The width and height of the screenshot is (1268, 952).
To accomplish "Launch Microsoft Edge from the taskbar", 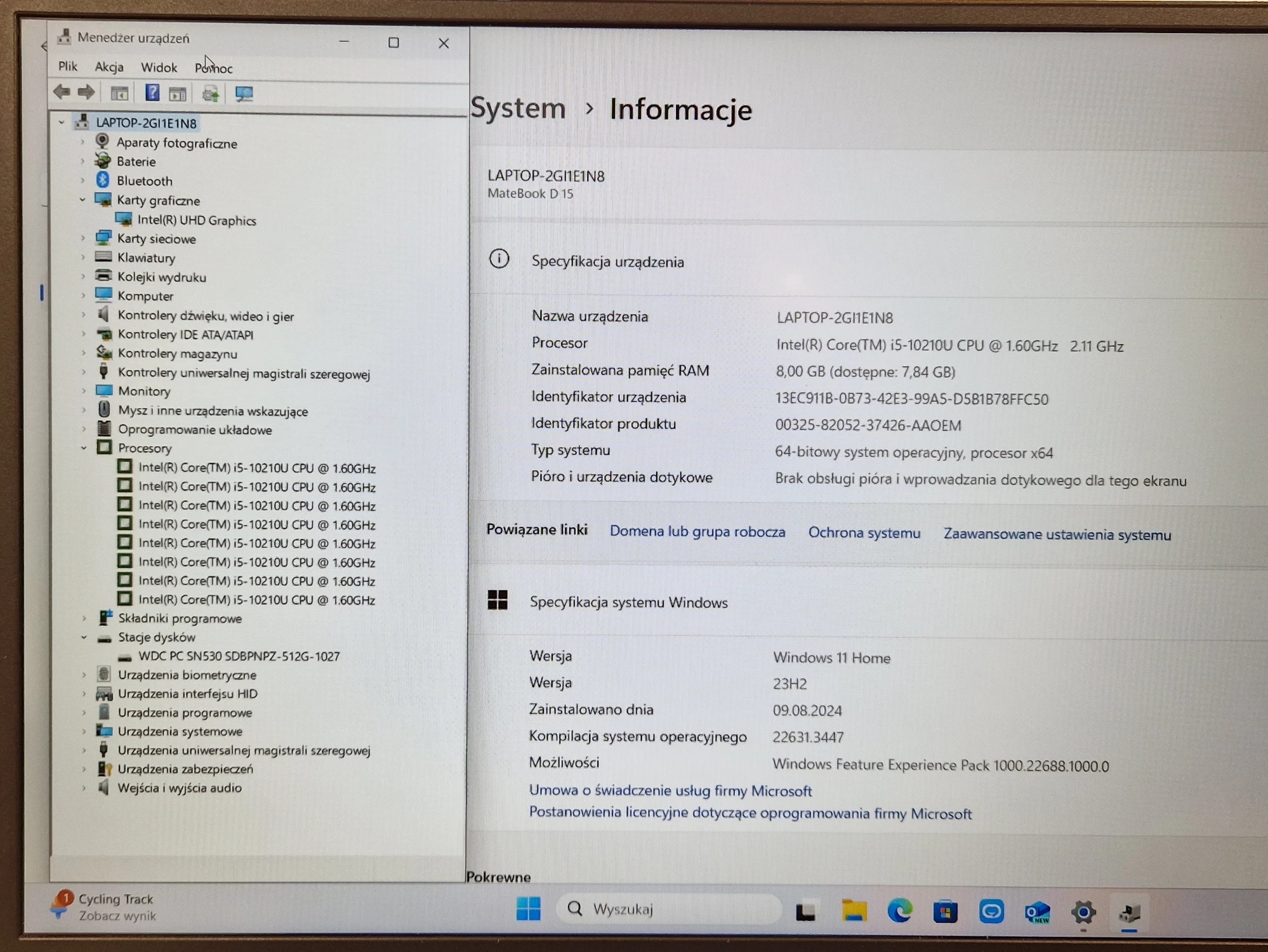I will pyautogui.click(x=899, y=911).
